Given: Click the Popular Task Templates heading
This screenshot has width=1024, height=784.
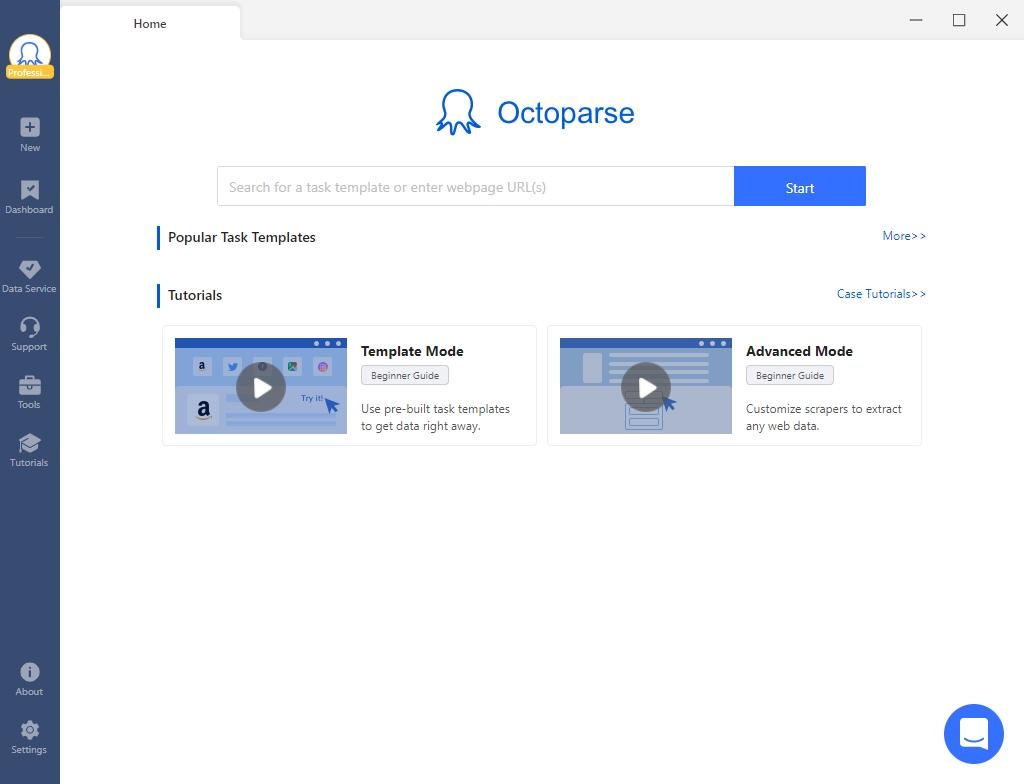Looking at the screenshot, I should [242, 237].
